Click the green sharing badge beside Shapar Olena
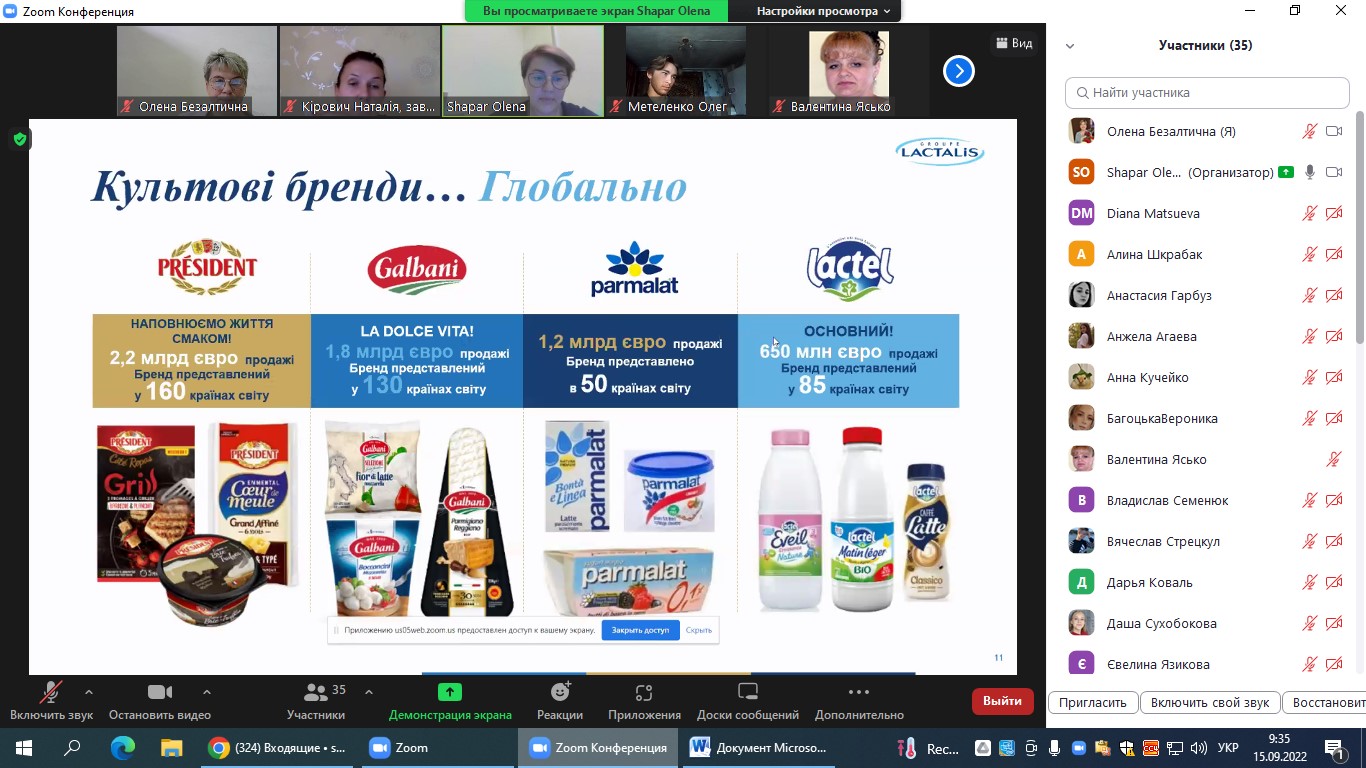The width and height of the screenshot is (1366, 768). tap(1286, 172)
